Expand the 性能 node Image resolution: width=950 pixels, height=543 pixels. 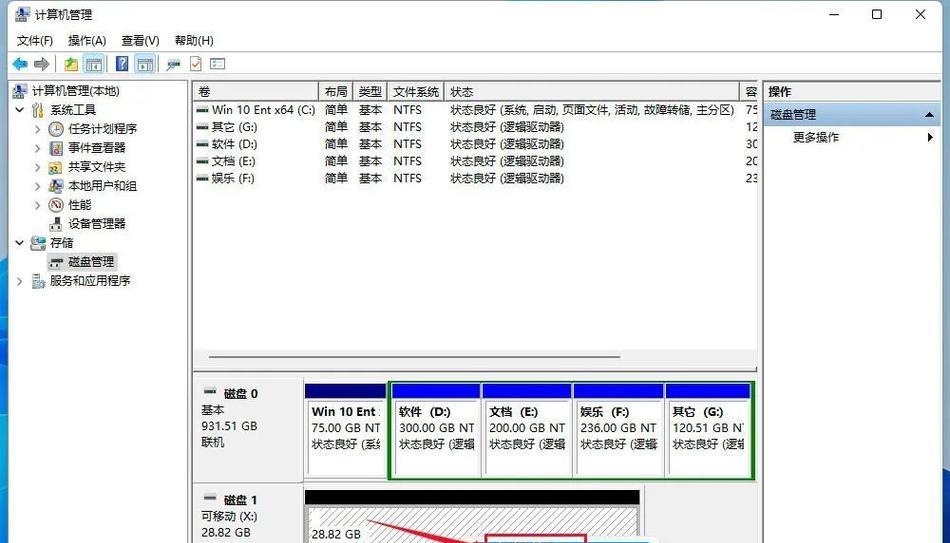click(38, 205)
